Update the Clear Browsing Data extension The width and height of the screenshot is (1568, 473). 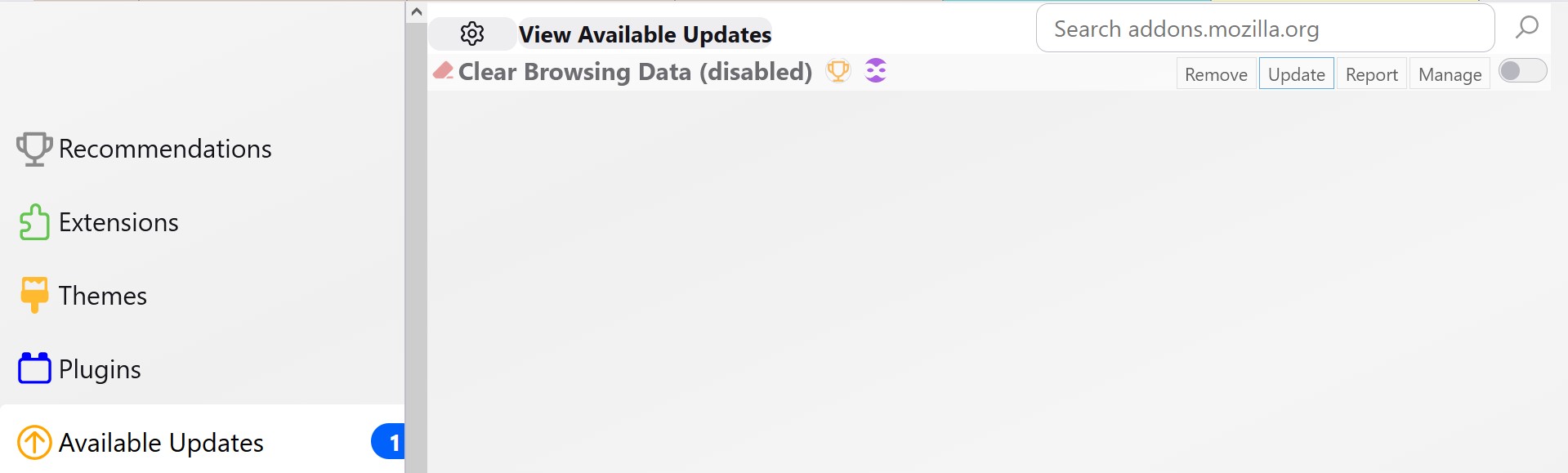click(x=1297, y=74)
